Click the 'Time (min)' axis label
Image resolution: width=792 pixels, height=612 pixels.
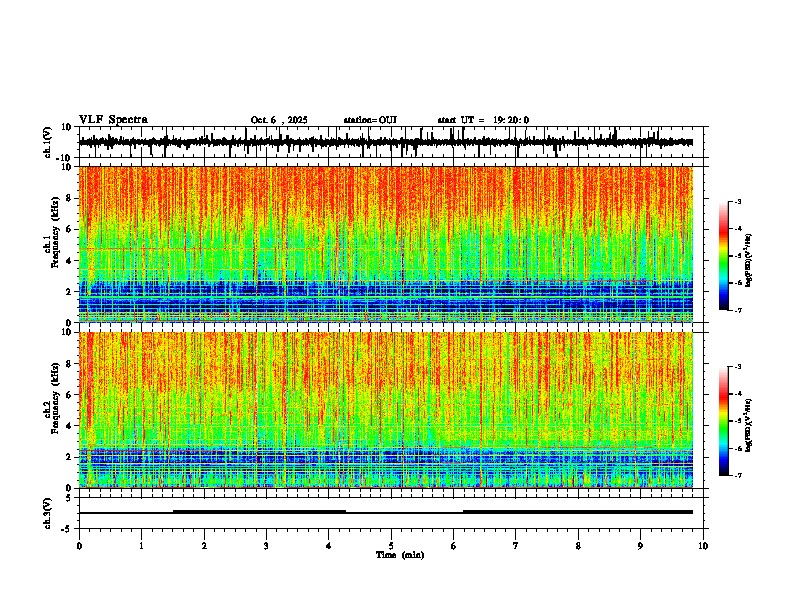pos(400,555)
